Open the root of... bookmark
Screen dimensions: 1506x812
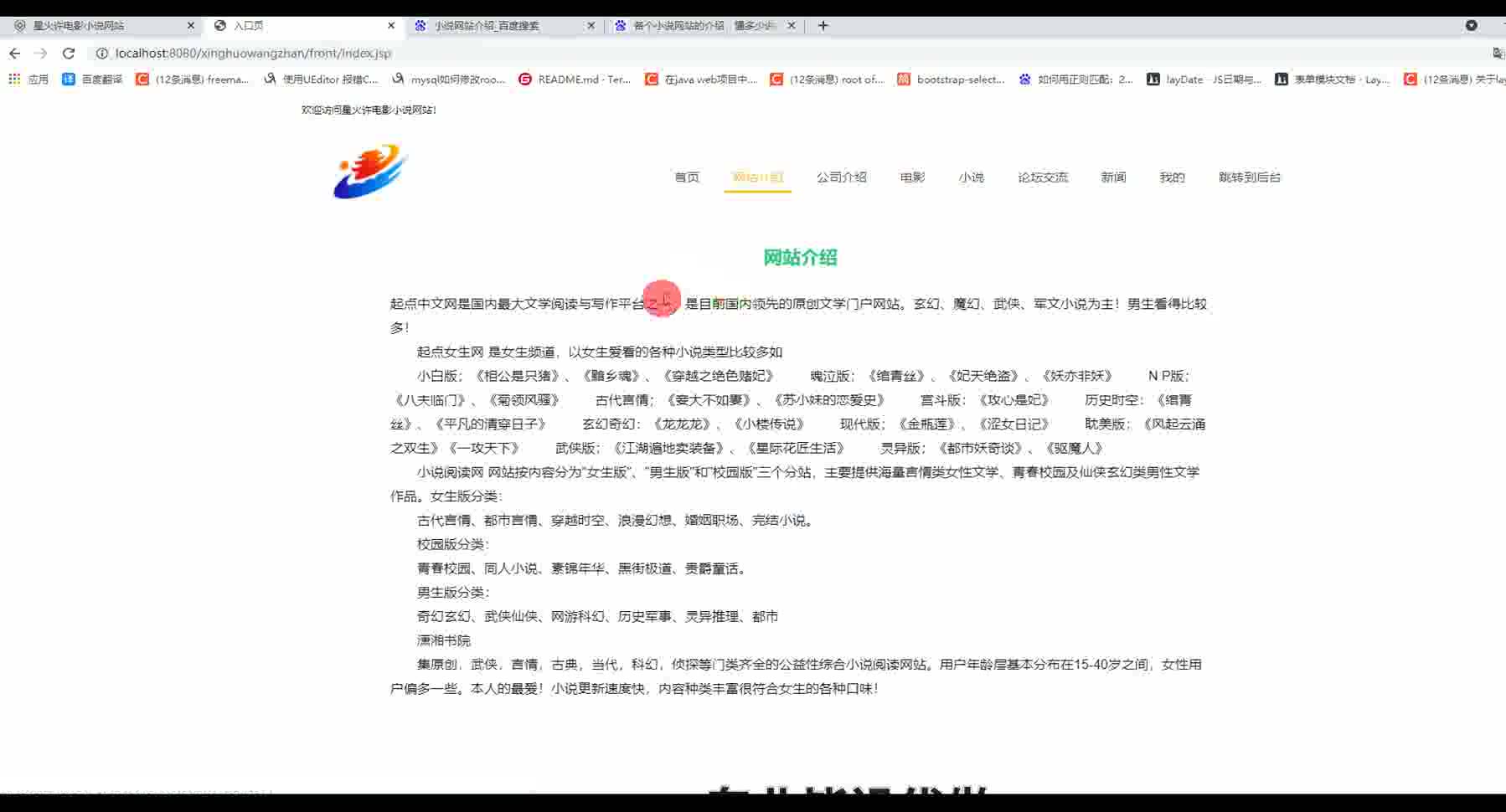828,80
